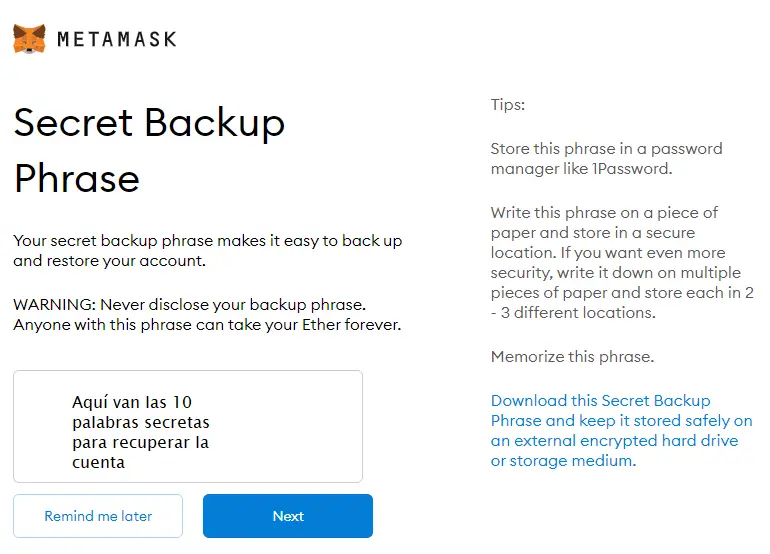Click the "1Password" mention in the tips

pos(631,169)
